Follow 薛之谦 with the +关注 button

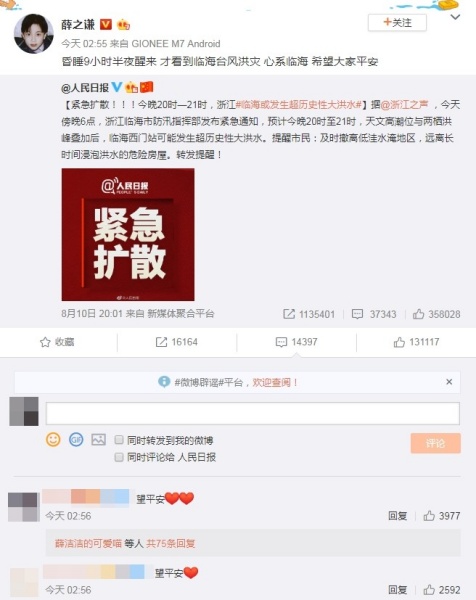coord(397,23)
